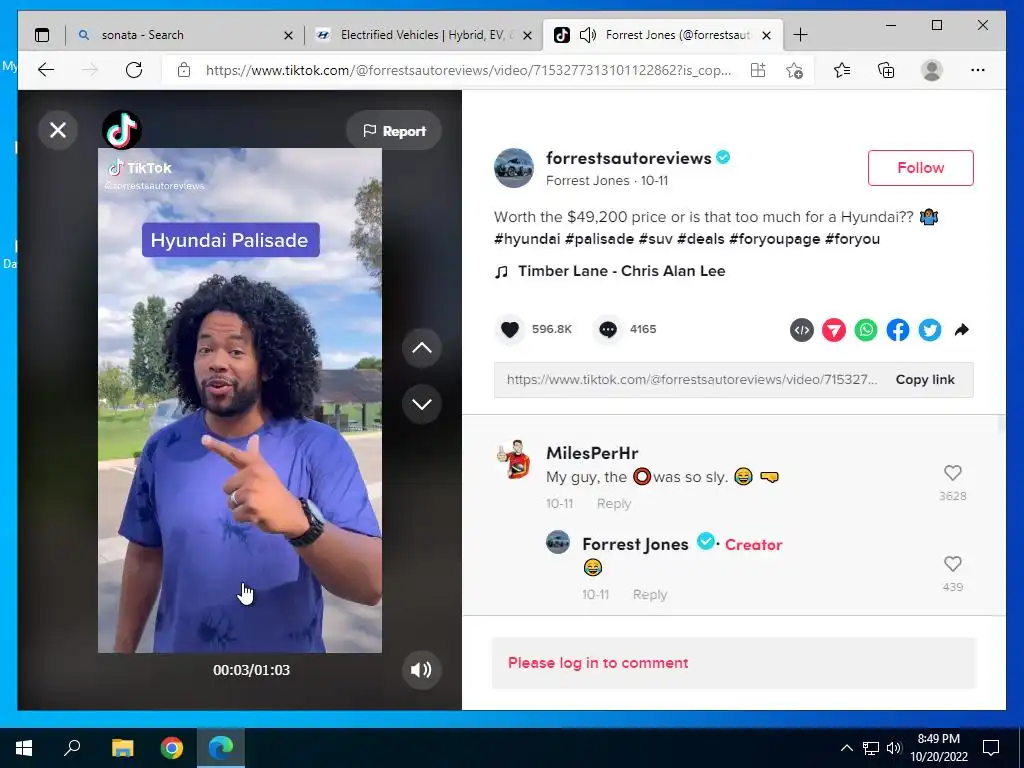Close the sonata - Search tab
Viewport: 1024px width, 768px height.
click(288, 35)
